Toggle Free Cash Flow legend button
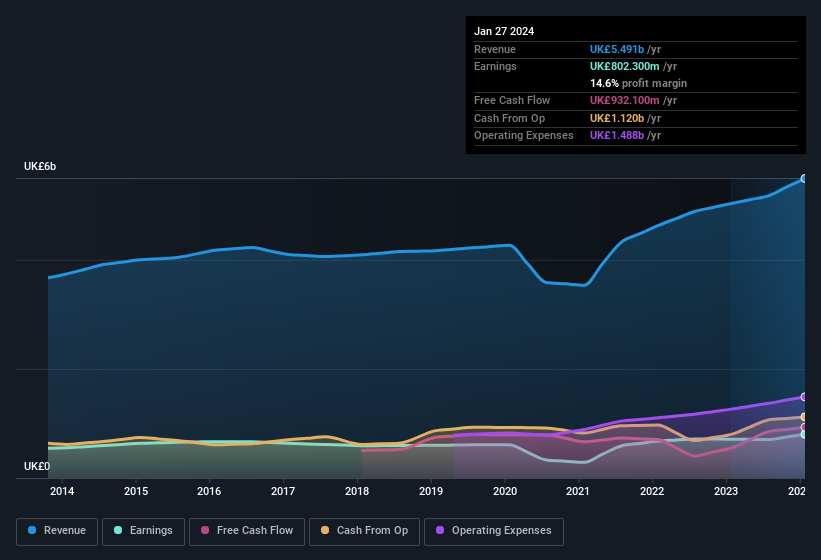821x560 pixels. (x=247, y=532)
